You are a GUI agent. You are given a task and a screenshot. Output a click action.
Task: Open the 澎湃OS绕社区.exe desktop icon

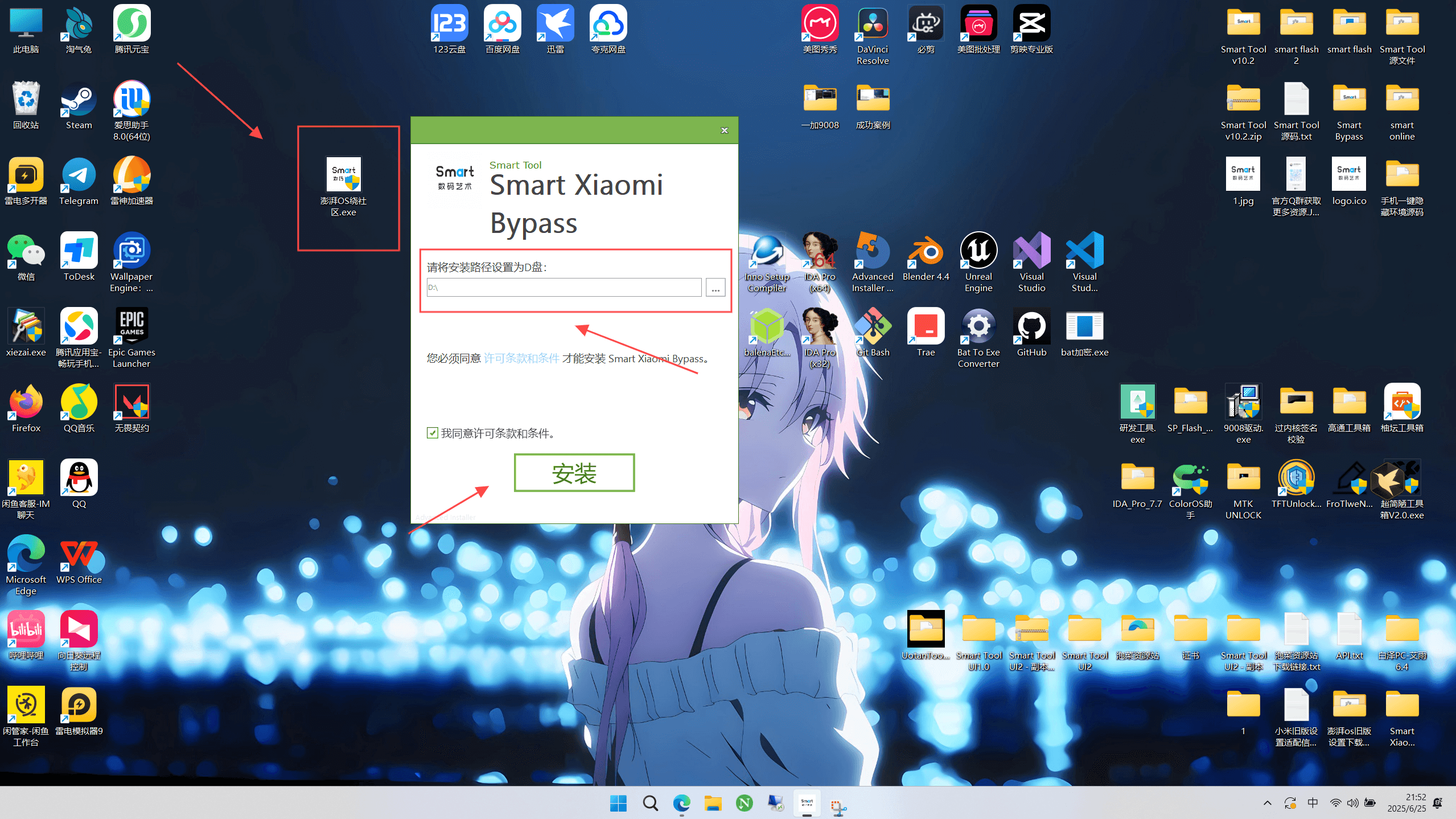[x=343, y=187]
